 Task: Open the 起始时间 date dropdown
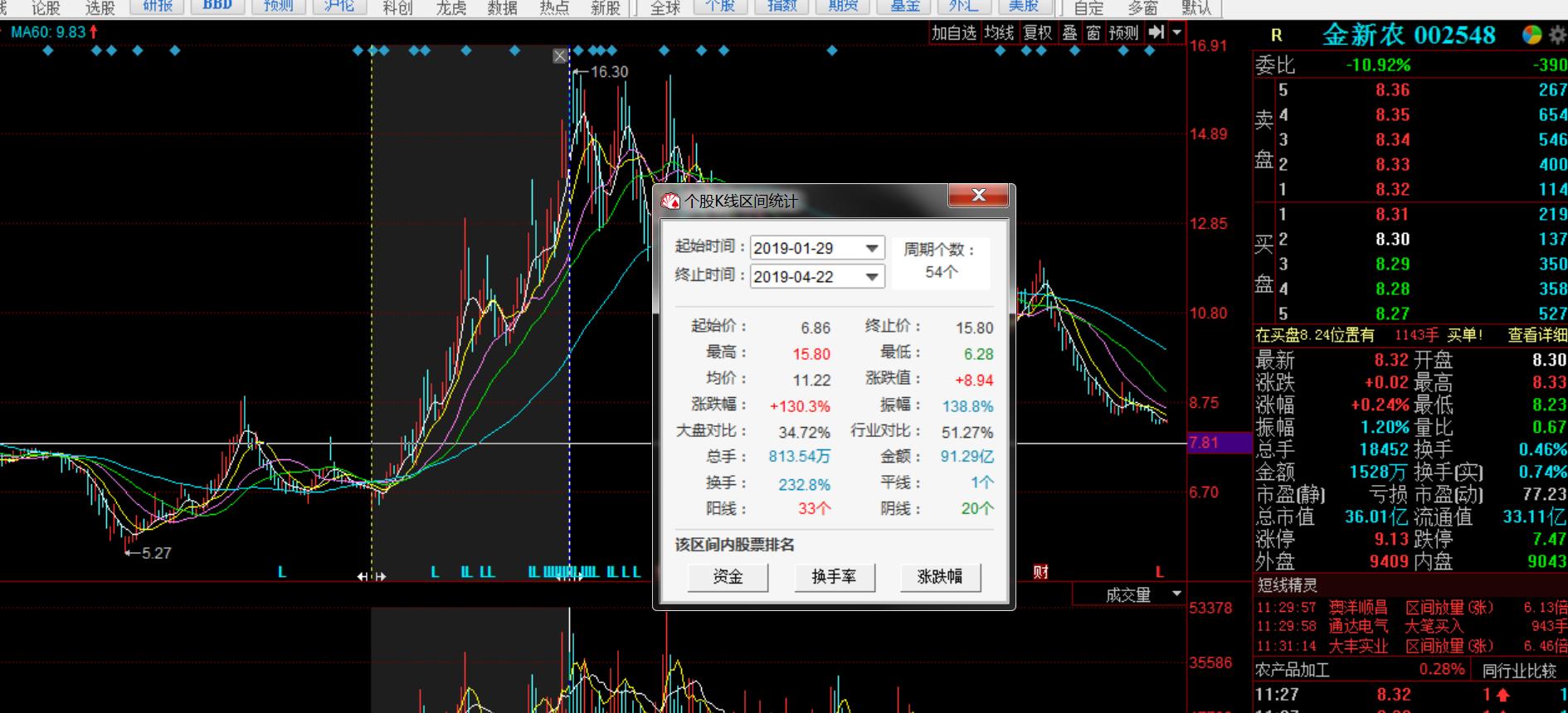tap(872, 248)
